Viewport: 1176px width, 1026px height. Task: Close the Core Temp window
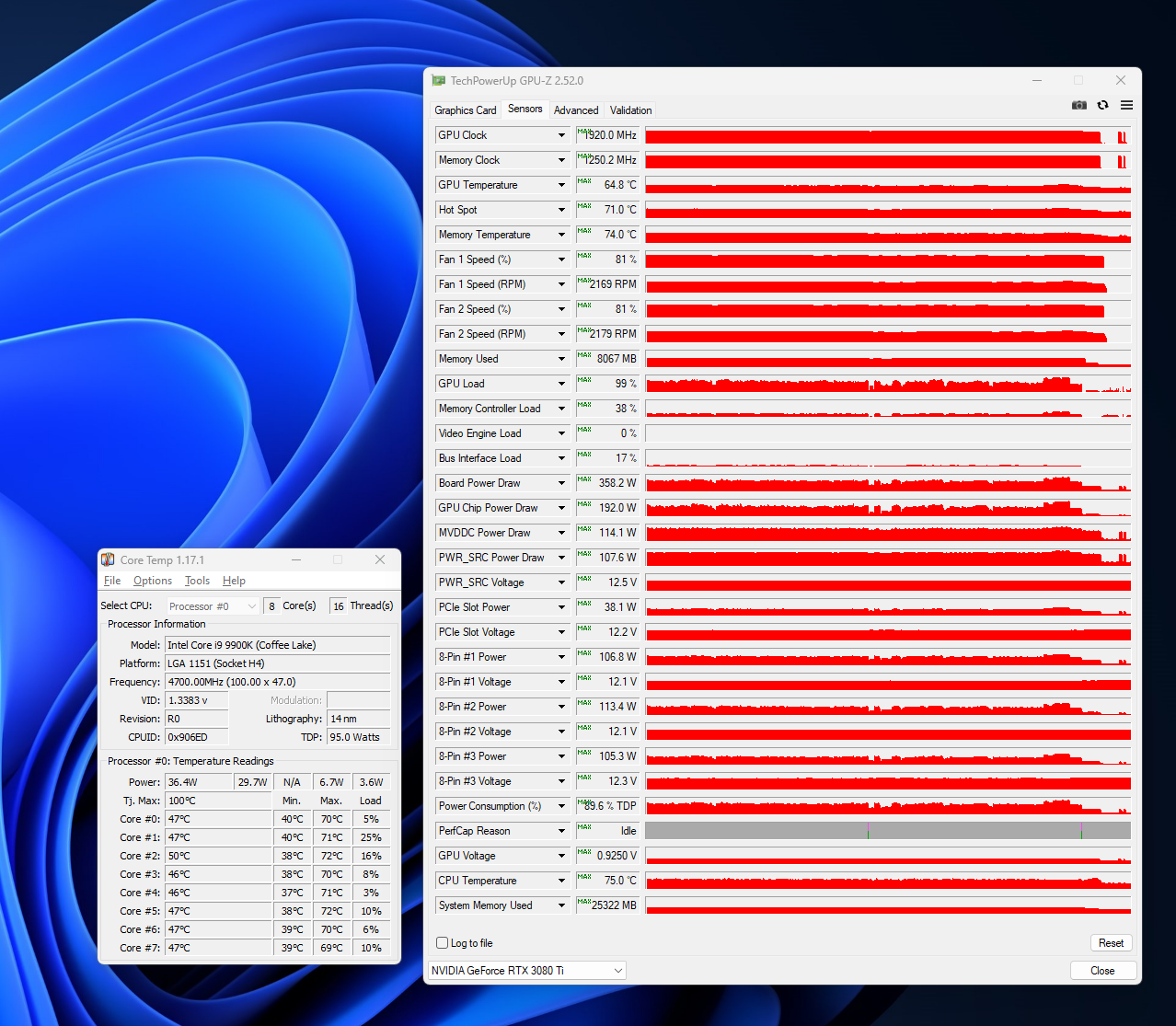(x=379, y=559)
